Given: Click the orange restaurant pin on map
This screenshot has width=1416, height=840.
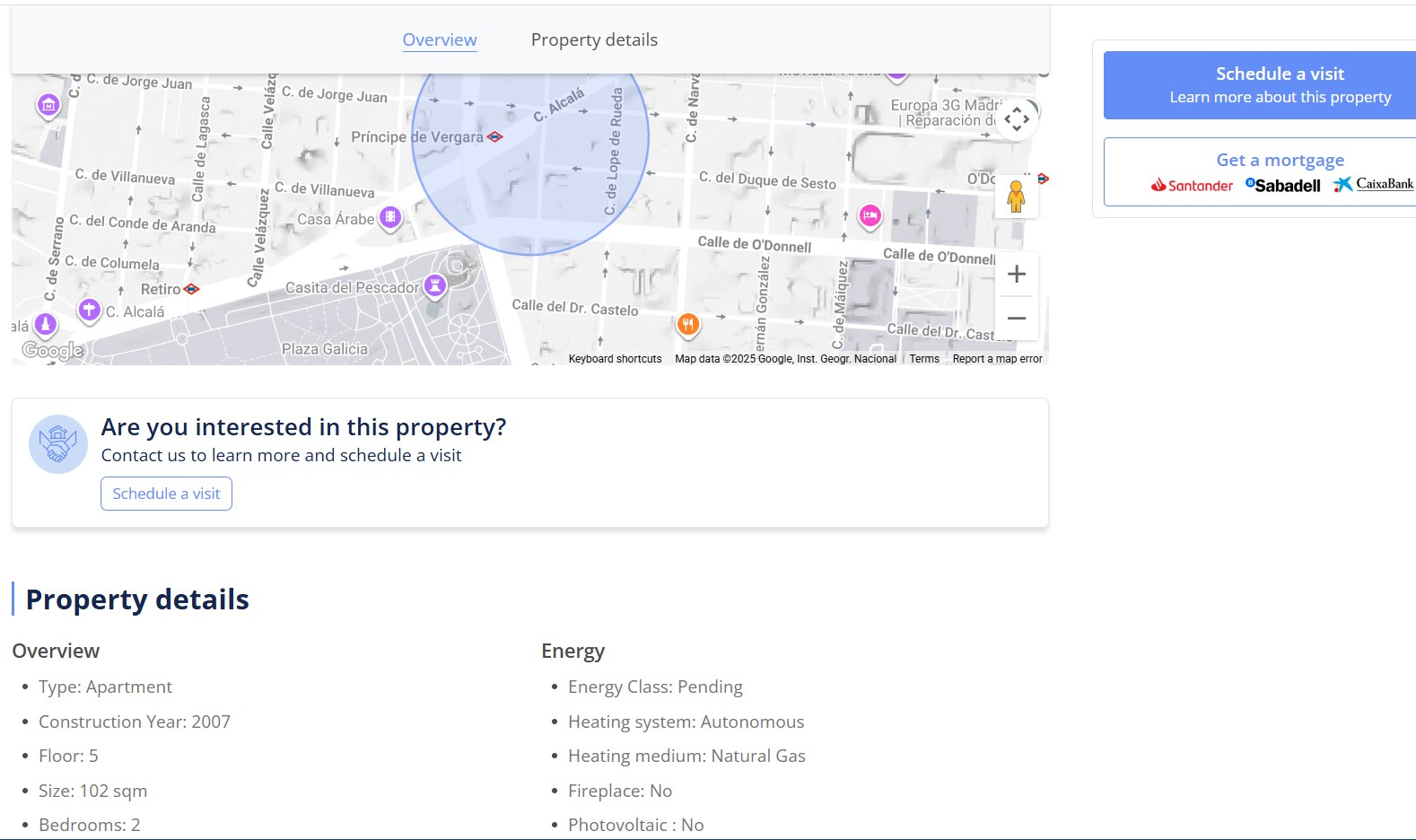Looking at the screenshot, I should [x=688, y=324].
